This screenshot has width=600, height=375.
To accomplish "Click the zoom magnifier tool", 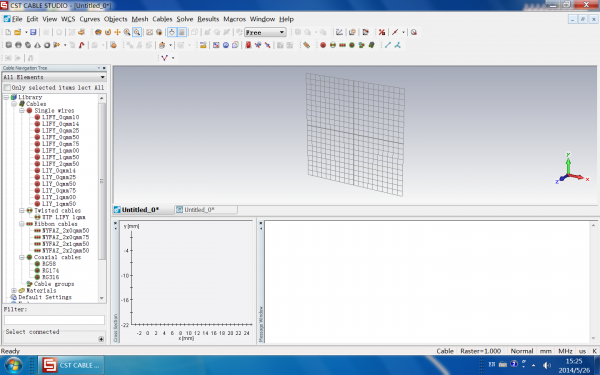I will coord(127,33).
